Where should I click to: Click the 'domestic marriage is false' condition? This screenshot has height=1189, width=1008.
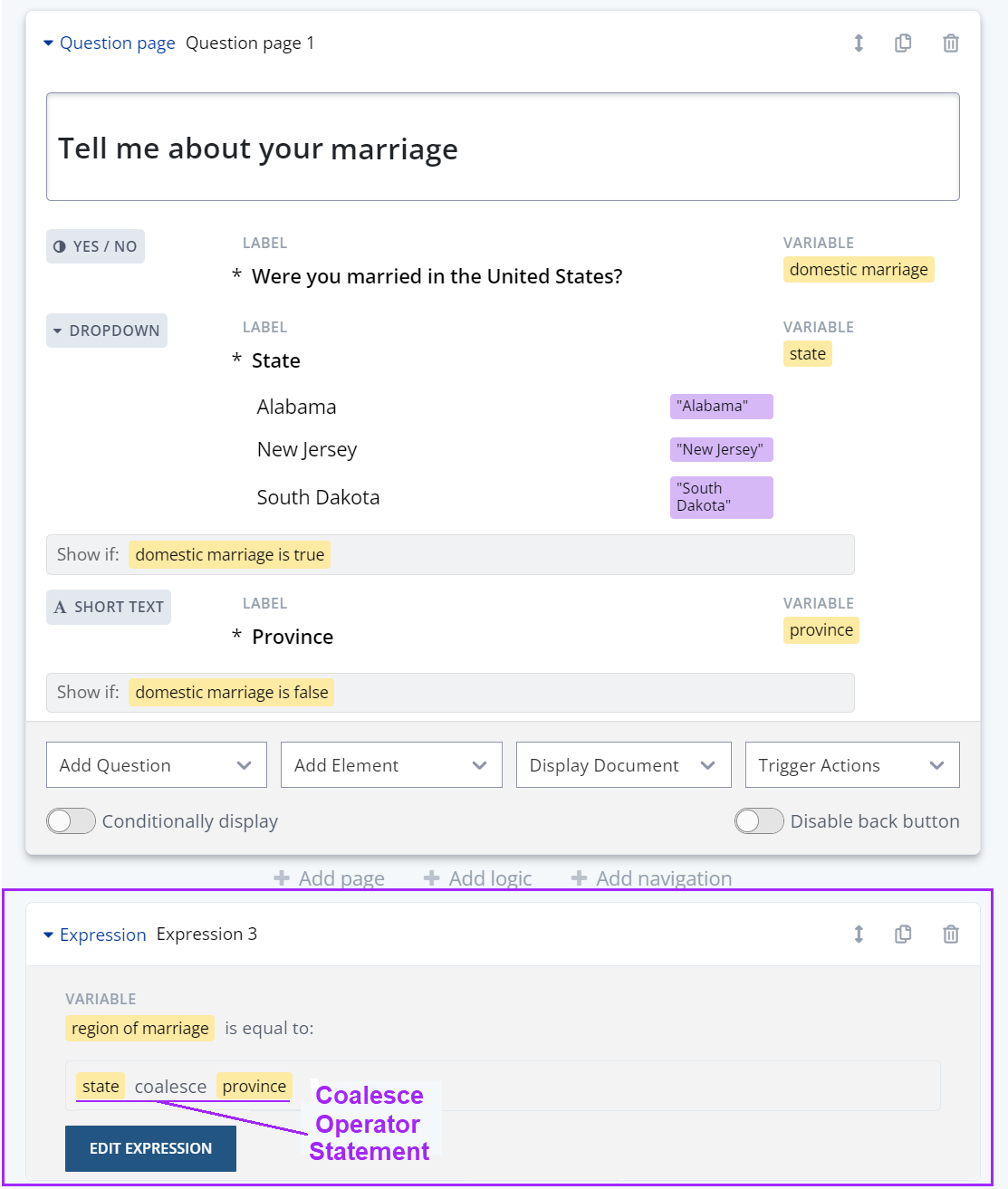click(x=232, y=692)
